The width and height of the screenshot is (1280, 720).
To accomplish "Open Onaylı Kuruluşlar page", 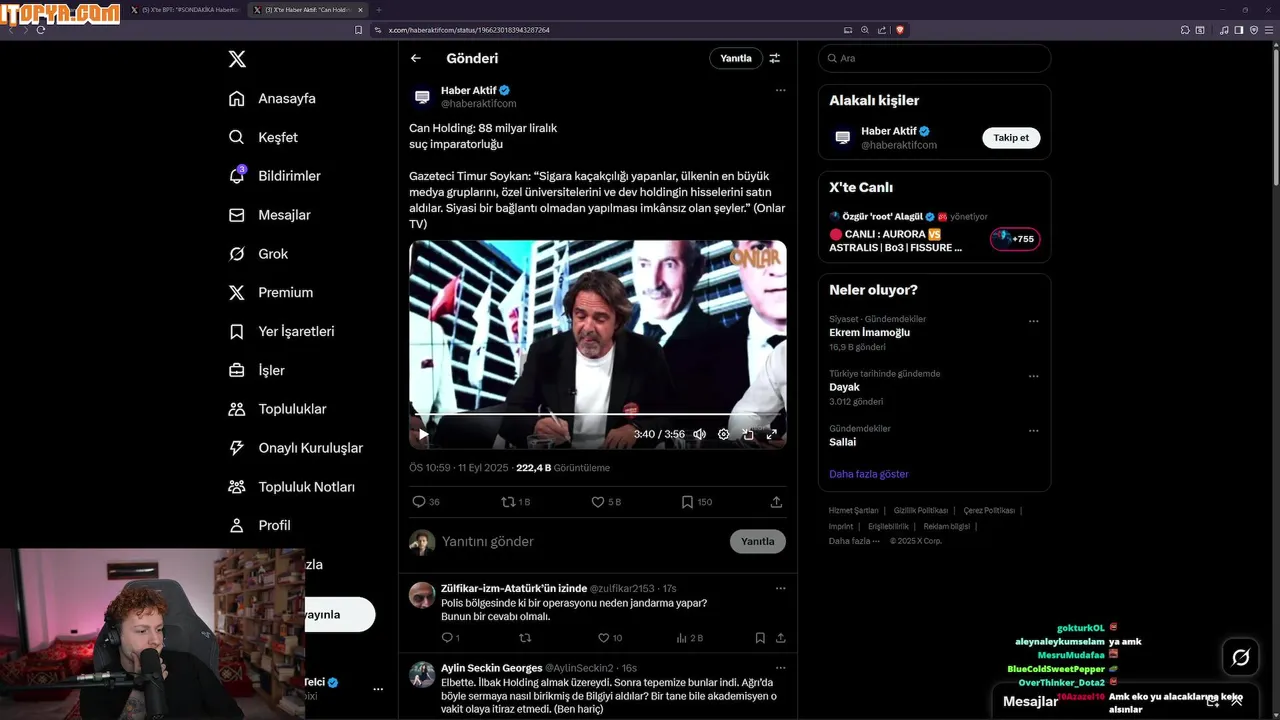I will [295, 448].
